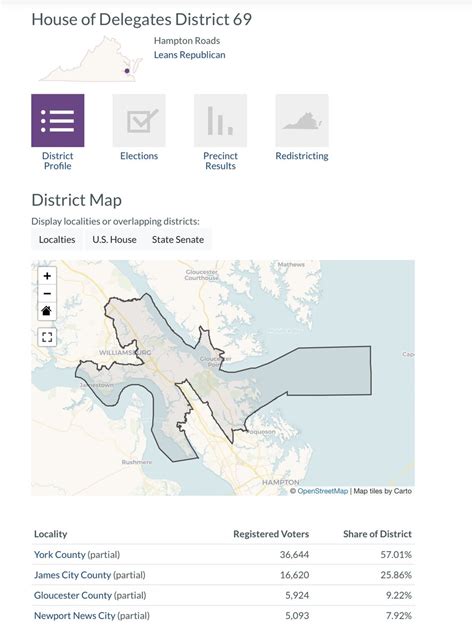Open the James City County link
This screenshot has height=639, width=474.
pos(73,575)
